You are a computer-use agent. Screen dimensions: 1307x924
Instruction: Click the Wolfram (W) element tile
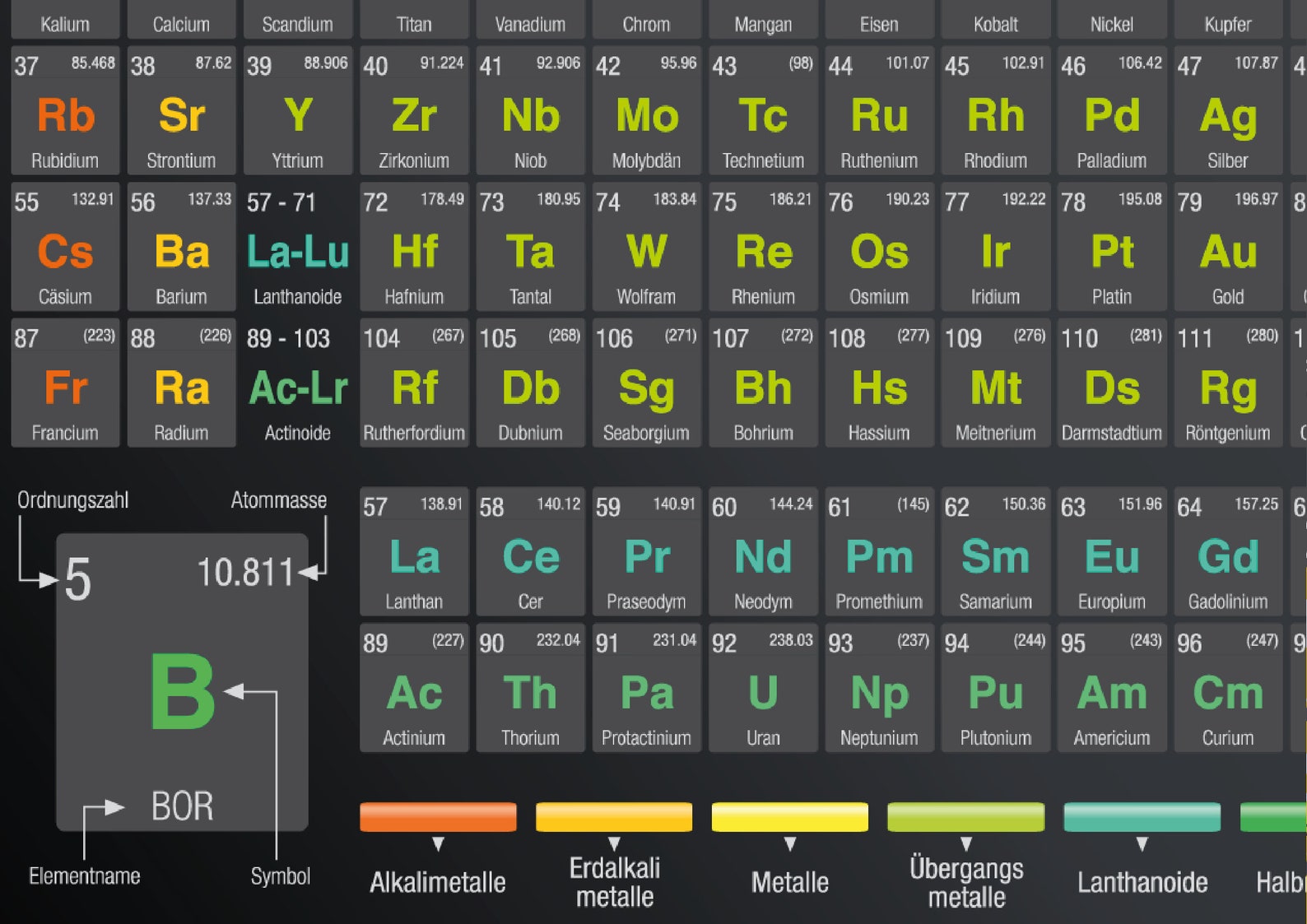click(x=647, y=247)
